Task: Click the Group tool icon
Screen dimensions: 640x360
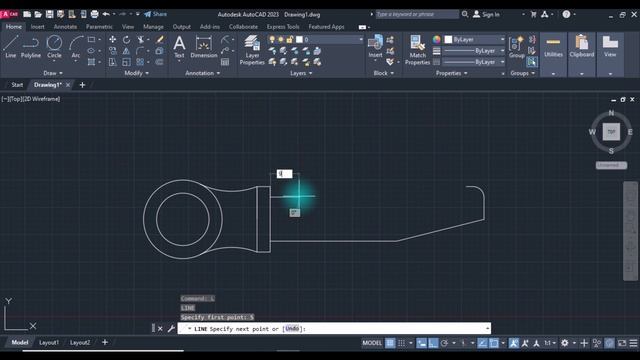Action: (516, 47)
